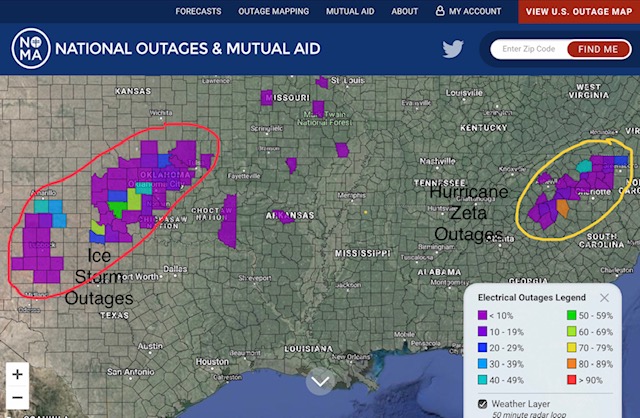640x418 pixels.
Task: Zoom in the map with plus button
Action: (x=17, y=374)
